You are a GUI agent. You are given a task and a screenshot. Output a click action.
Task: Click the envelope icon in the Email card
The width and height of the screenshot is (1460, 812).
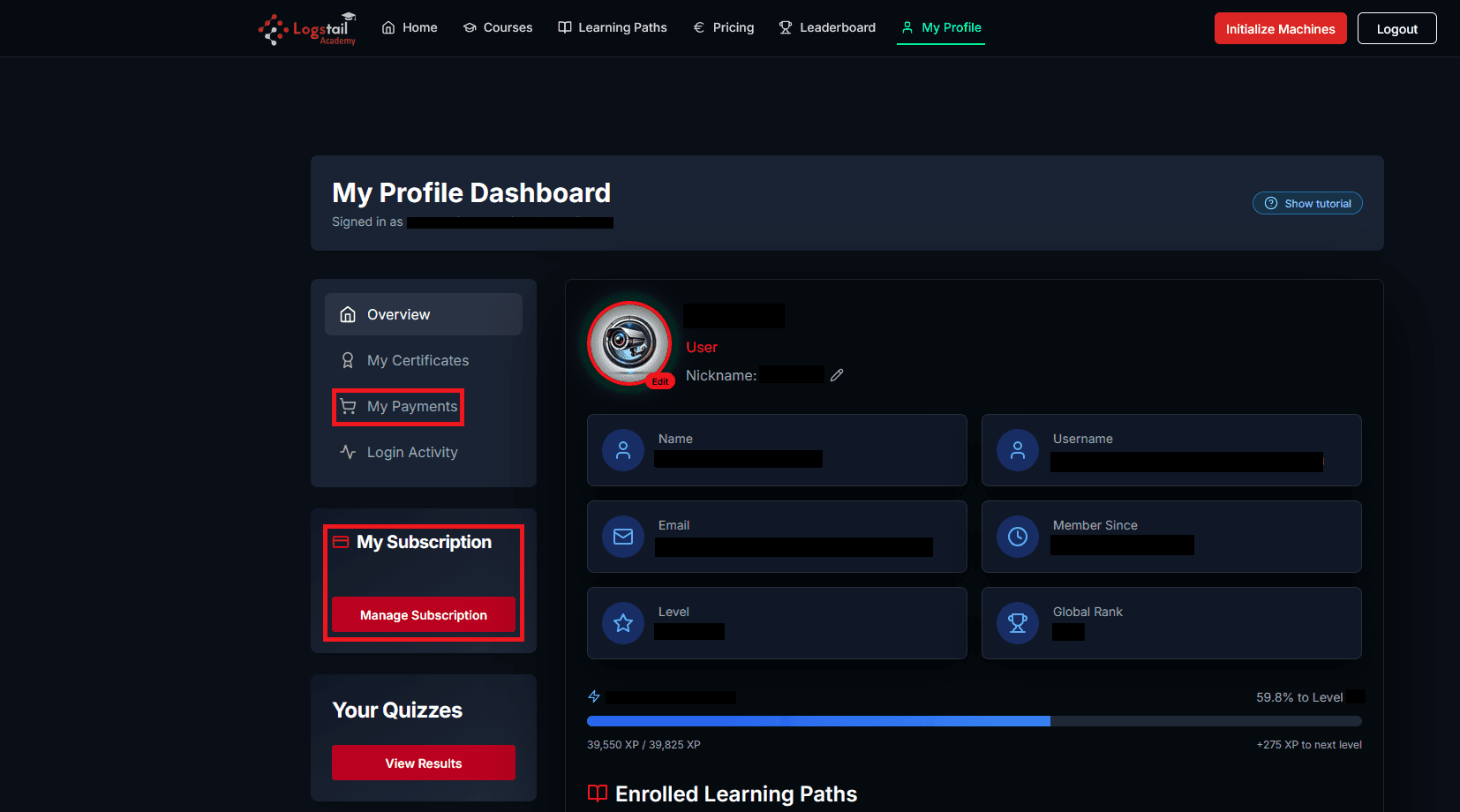pos(623,537)
